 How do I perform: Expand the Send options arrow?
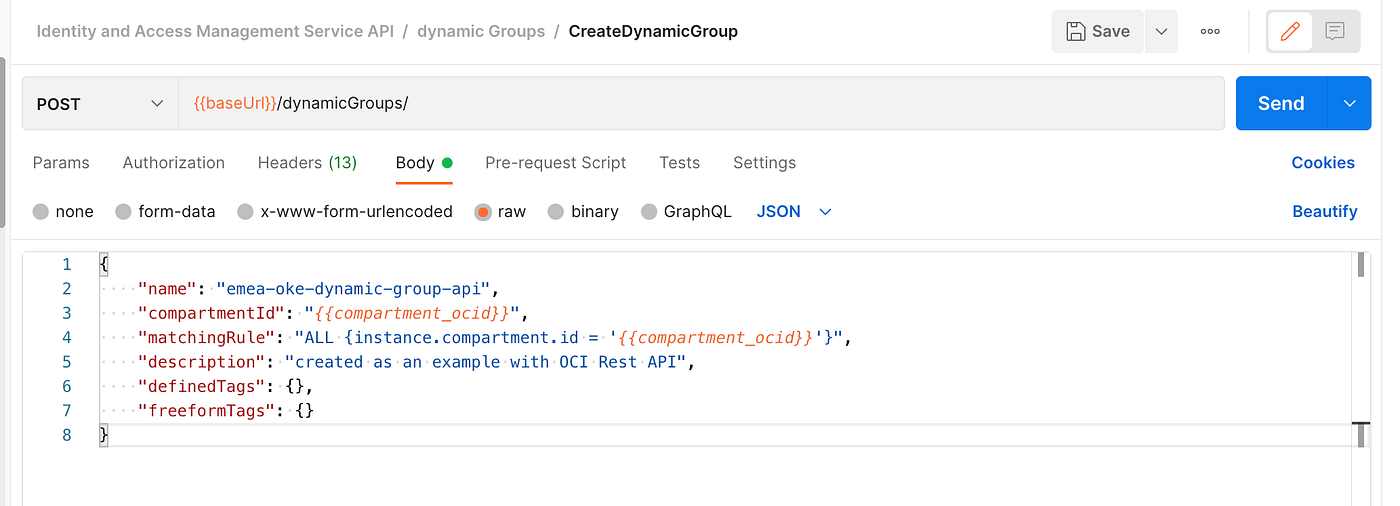(1350, 104)
